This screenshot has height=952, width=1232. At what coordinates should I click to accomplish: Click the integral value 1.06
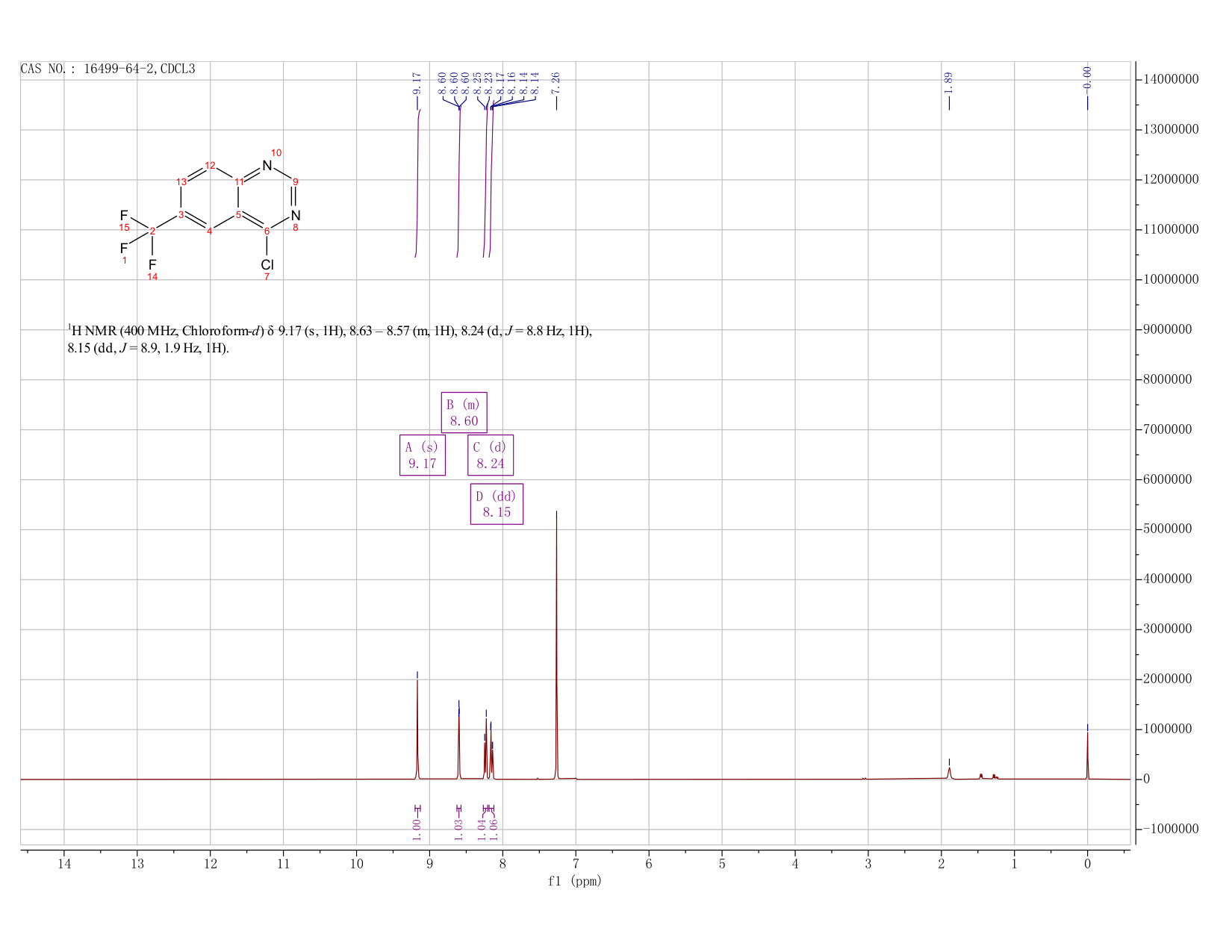(x=494, y=829)
